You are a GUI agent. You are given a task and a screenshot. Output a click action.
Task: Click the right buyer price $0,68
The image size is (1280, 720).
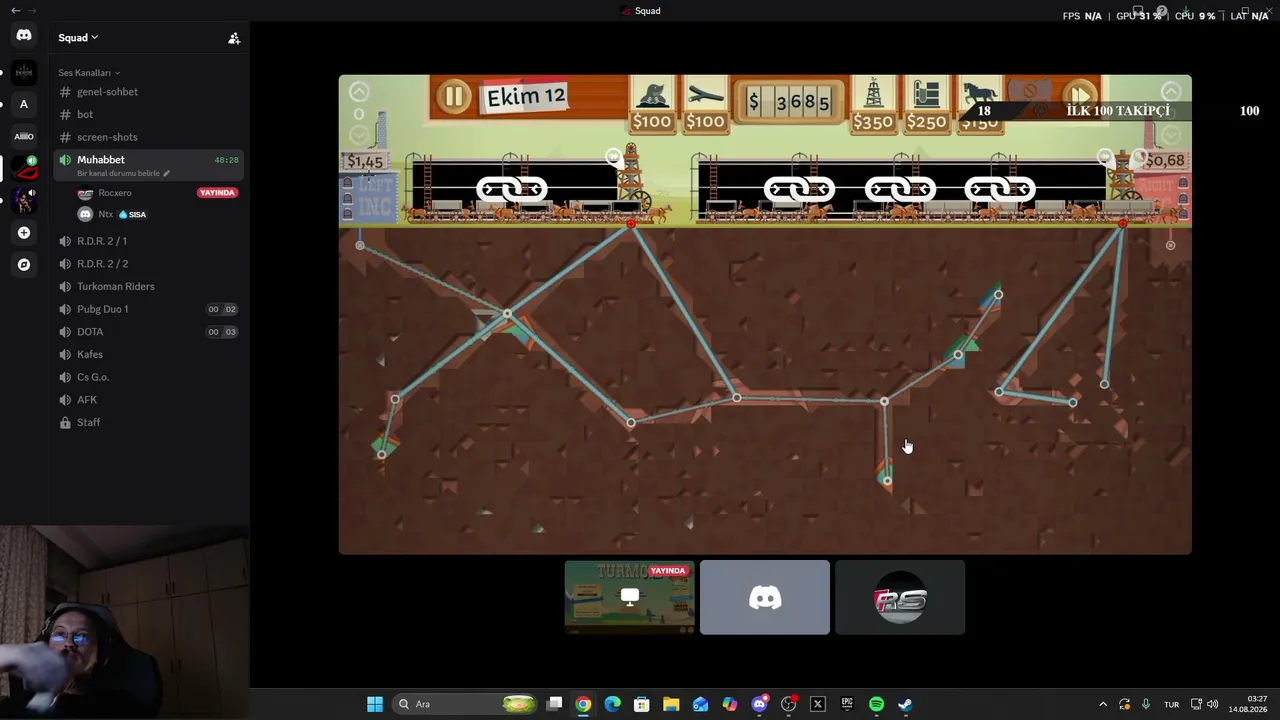point(1165,160)
